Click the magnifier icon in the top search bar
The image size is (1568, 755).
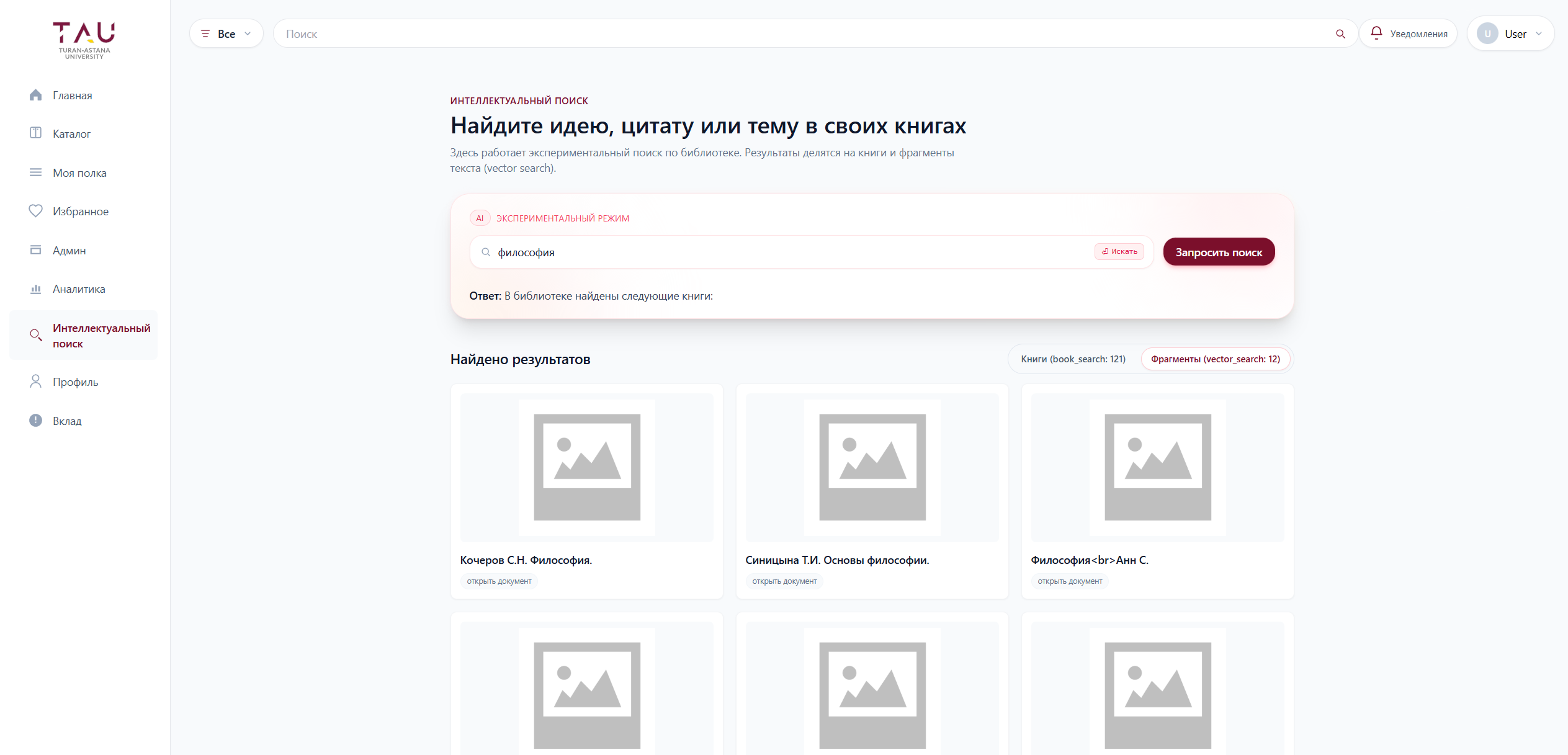click(1340, 34)
